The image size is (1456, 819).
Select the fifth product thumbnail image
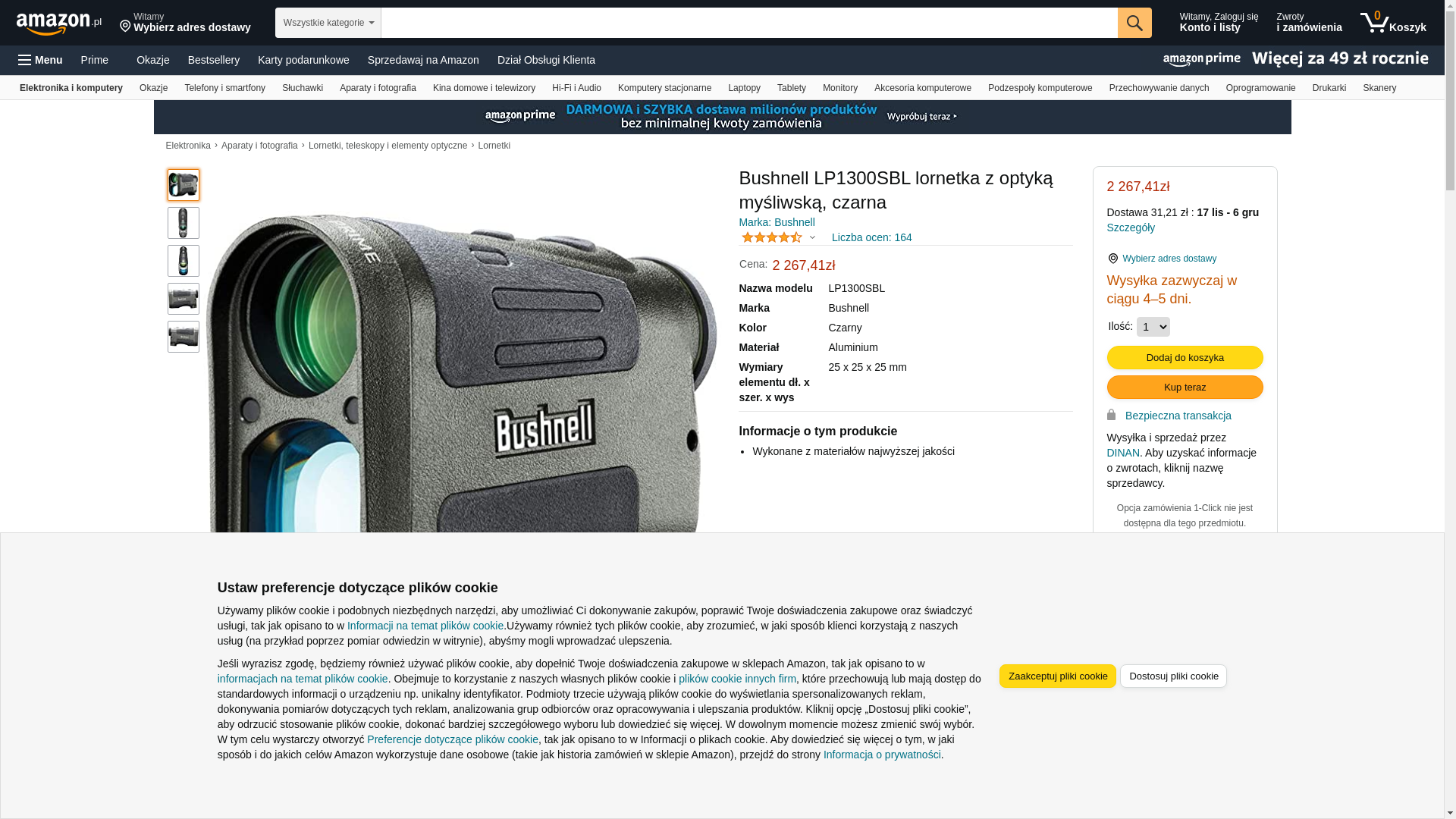coord(184,337)
